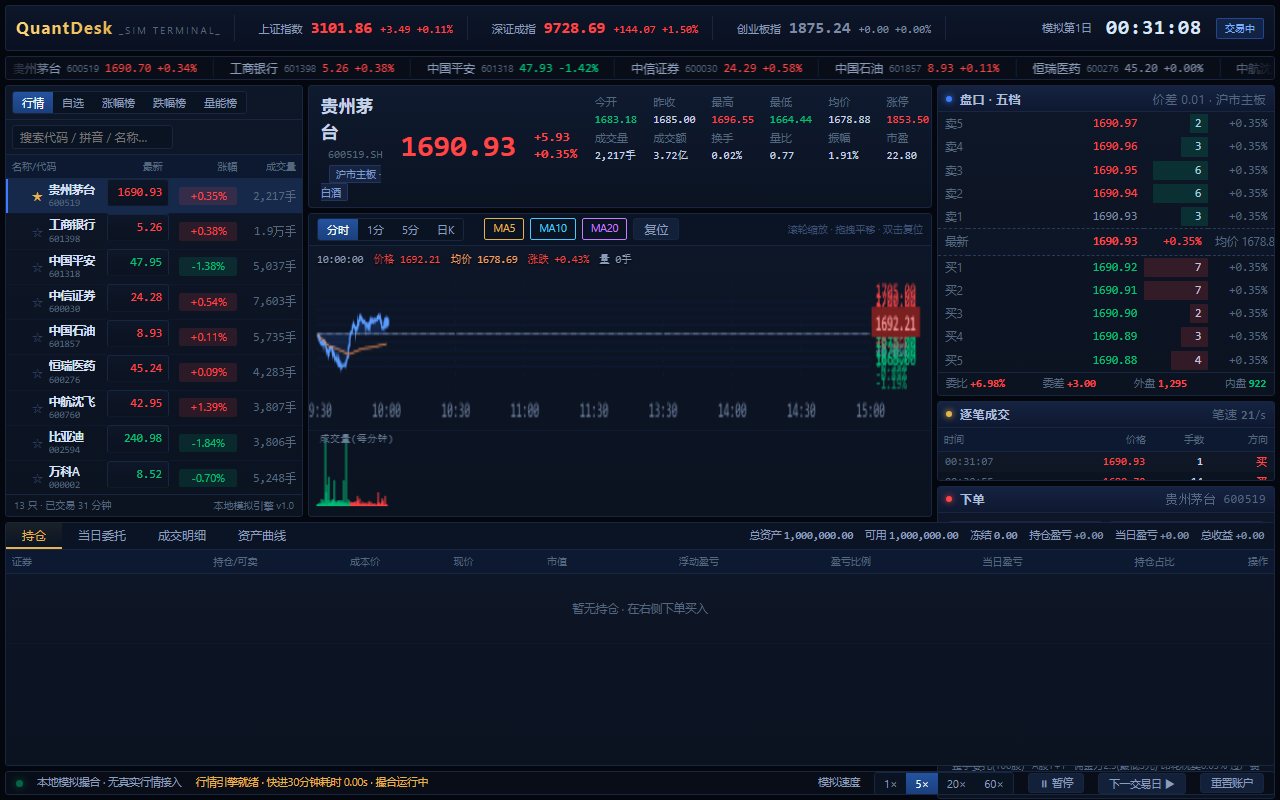Open the 持仓 positions tab
Image resolution: width=1280 pixels, height=800 pixels.
(x=34, y=535)
